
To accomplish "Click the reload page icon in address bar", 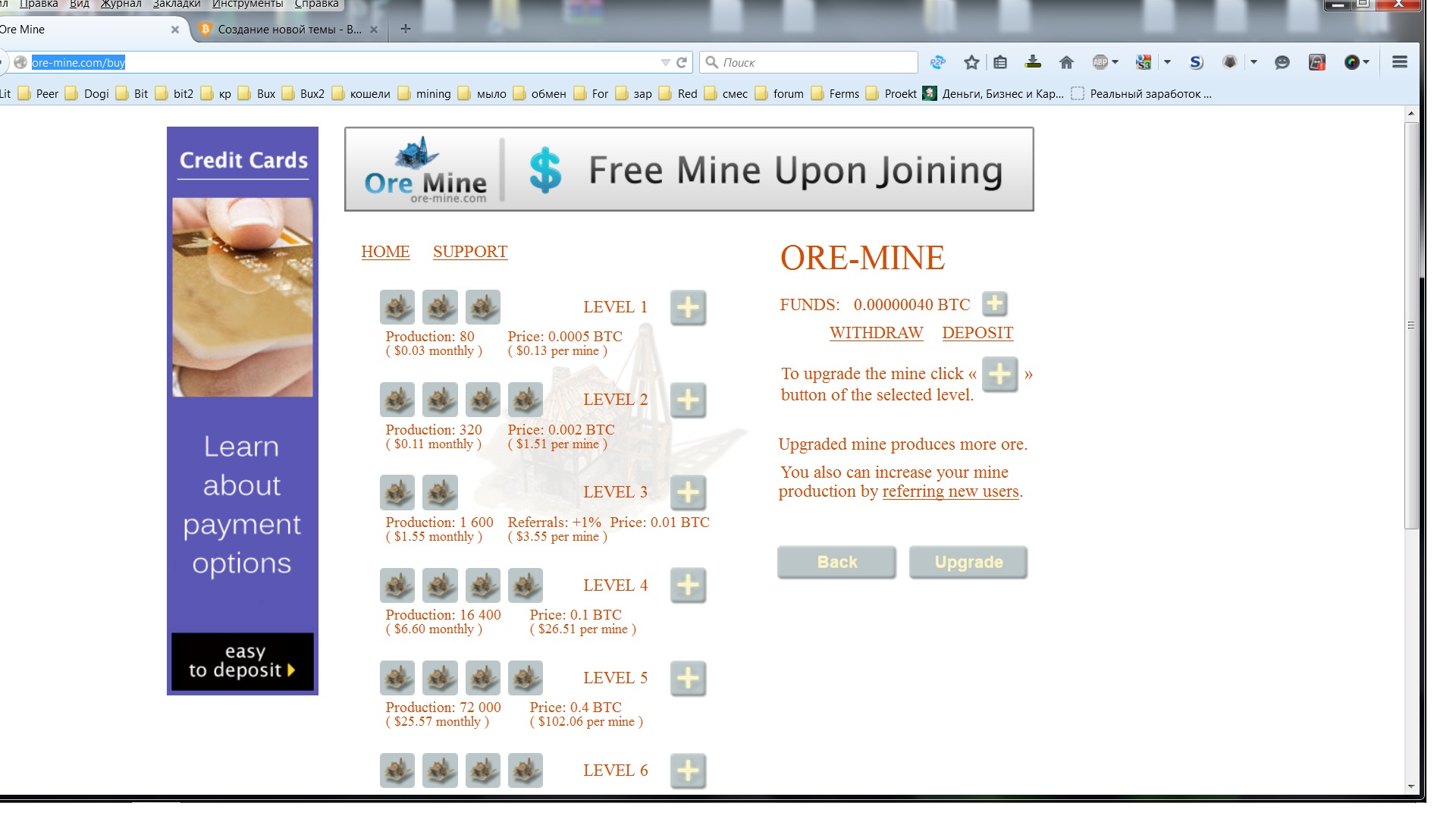I will click(681, 63).
